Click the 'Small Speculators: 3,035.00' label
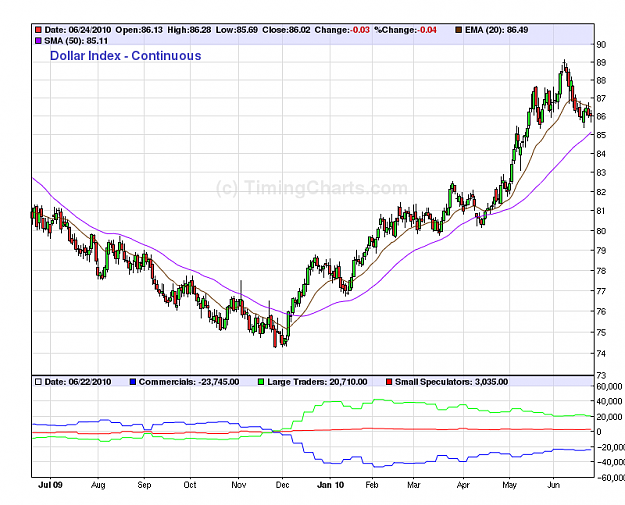The width and height of the screenshot is (625, 505). pos(452,382)
